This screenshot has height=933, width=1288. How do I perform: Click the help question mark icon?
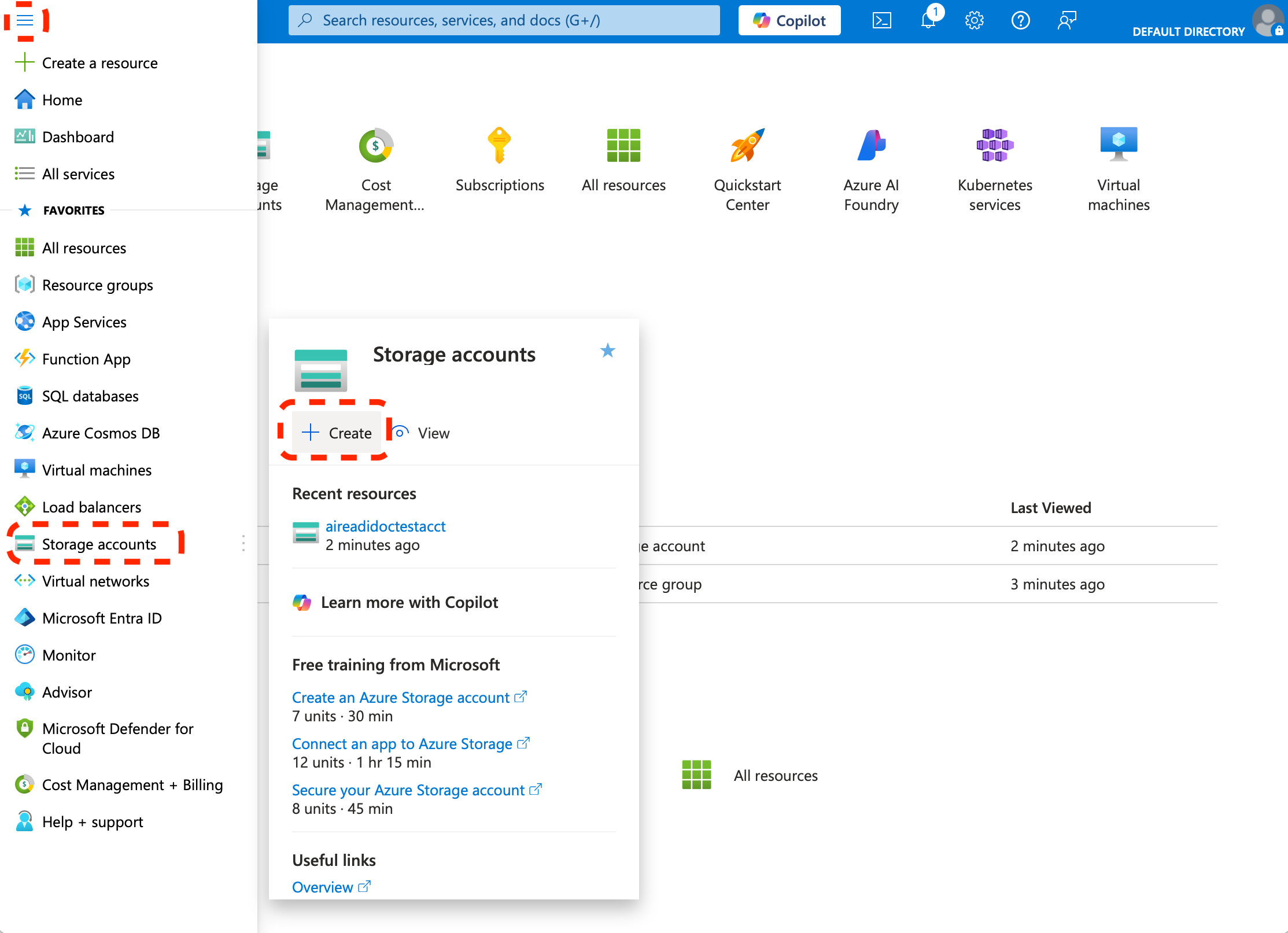[1020, 21]
